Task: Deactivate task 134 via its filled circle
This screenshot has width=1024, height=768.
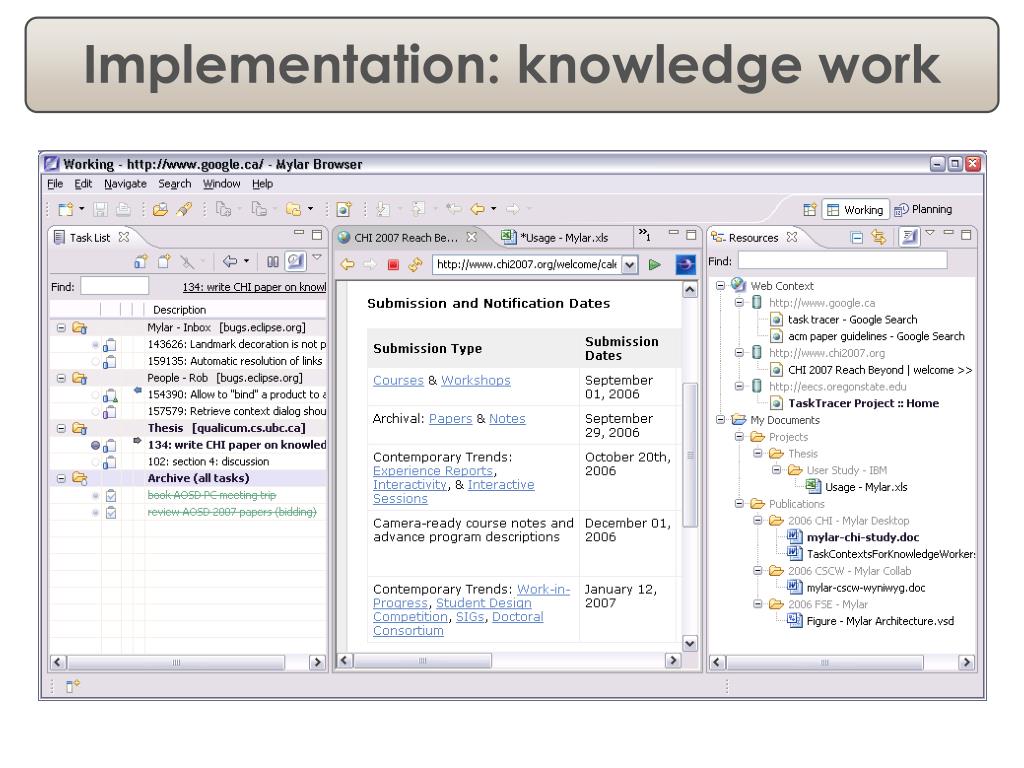Action: pos(95,445)
